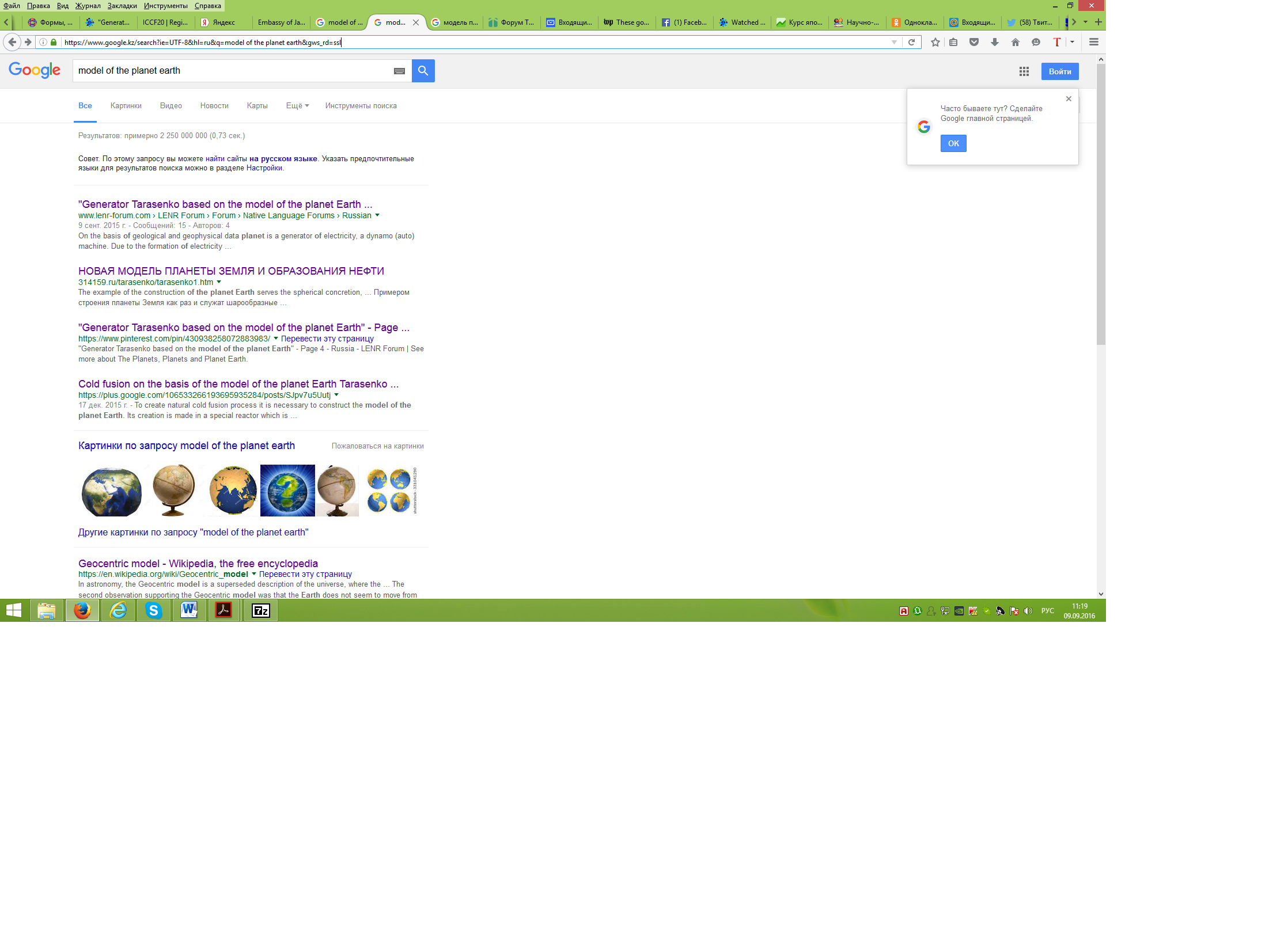
Task: Open the Firefox hamburger menu icon
Action: click(1093, 42)
